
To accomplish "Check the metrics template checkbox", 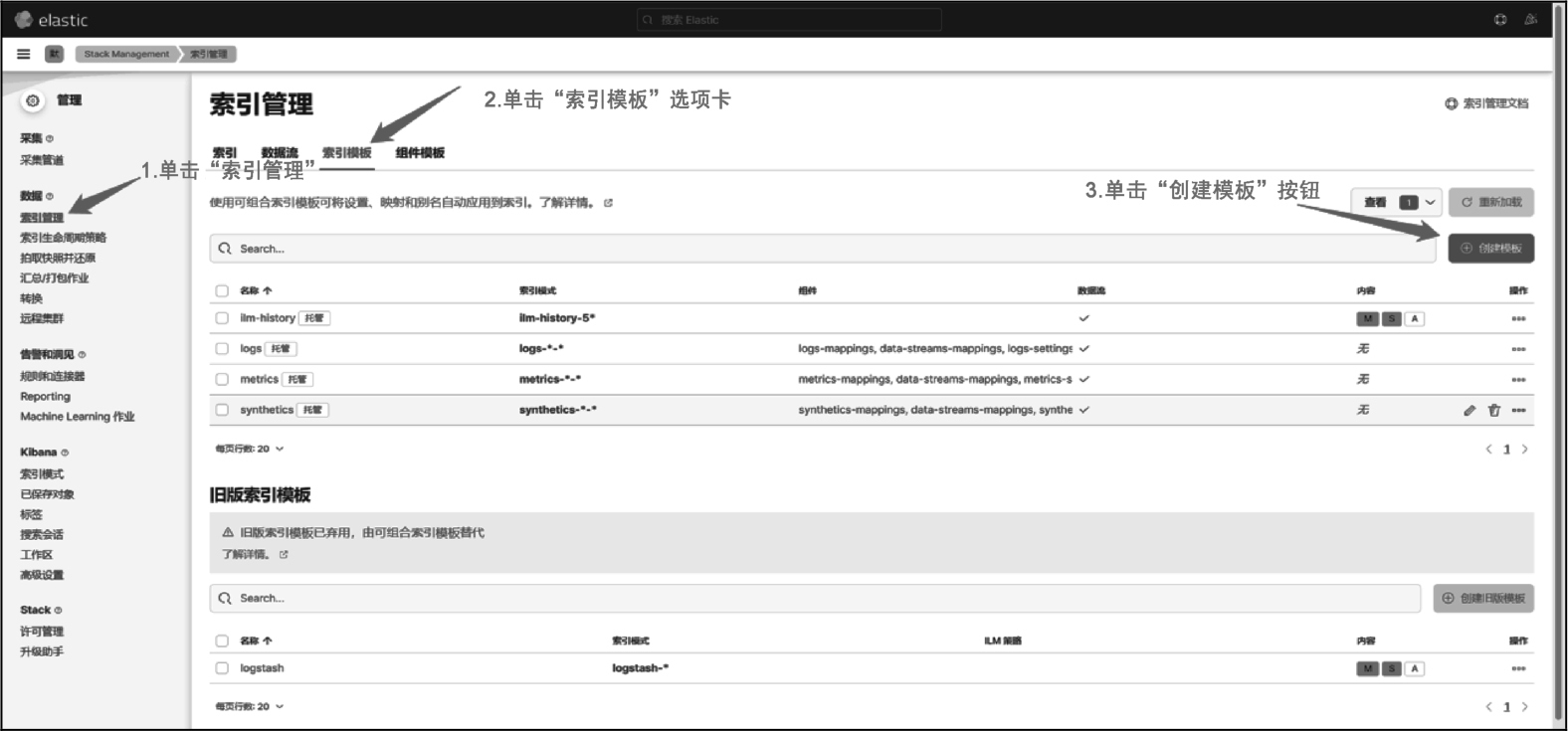I will 222,379.
